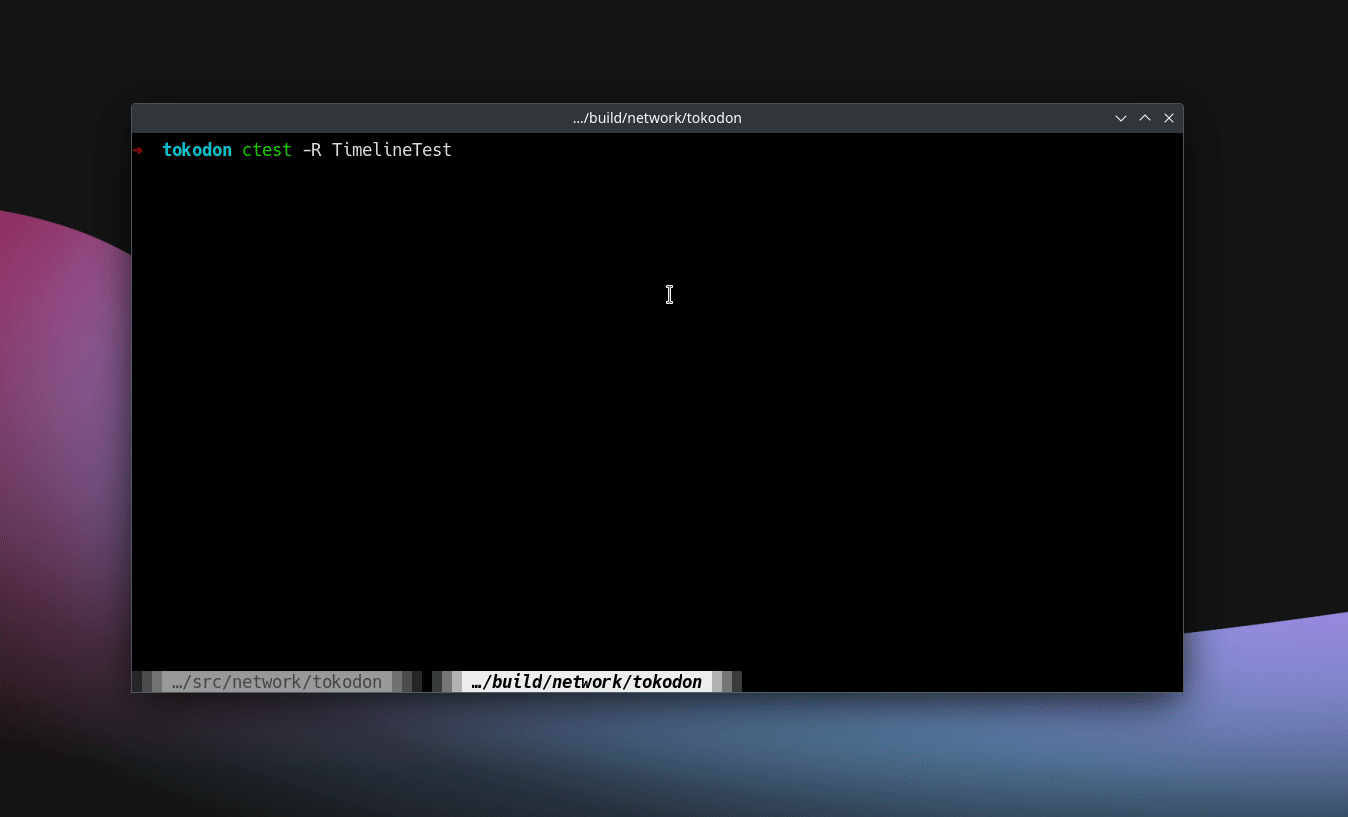
Task: Click the striped right edge of the build tab
Action: coord(727,682)
